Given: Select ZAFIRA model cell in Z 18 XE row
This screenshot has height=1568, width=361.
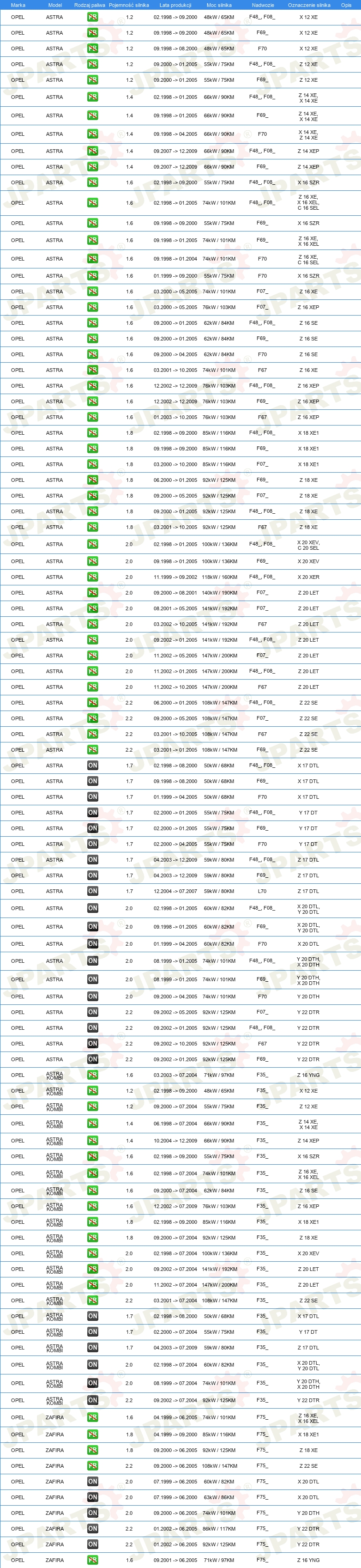Looking at the screenshot, I should (x=54, y=1450).
